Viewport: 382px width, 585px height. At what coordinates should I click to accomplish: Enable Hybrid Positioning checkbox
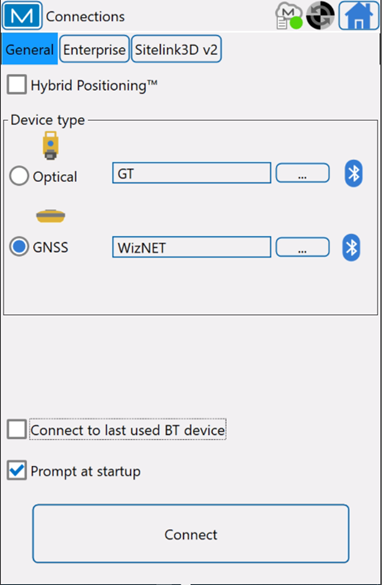(x=17, y=84)
